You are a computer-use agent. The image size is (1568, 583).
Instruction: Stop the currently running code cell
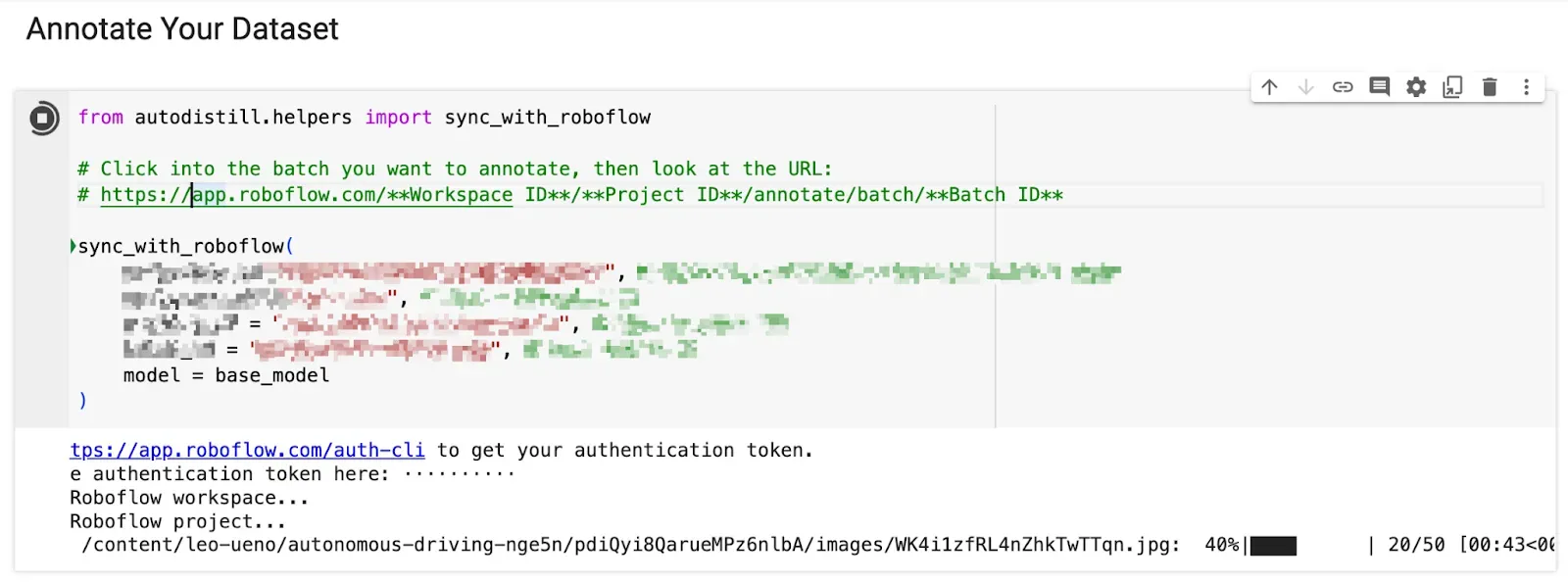click(x=42, y=118)
